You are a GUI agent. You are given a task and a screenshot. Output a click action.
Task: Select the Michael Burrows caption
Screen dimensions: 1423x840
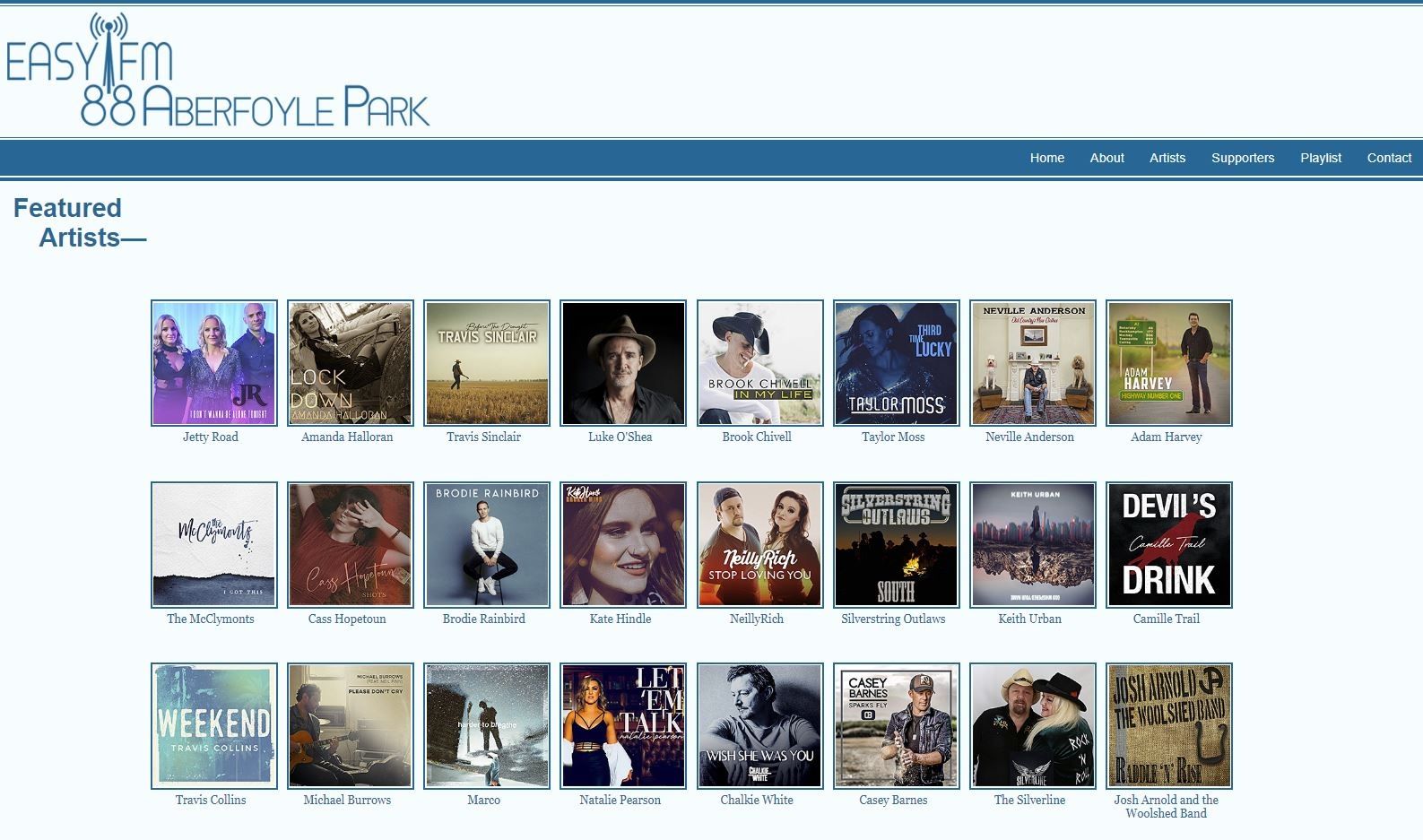tap(347, 800)
